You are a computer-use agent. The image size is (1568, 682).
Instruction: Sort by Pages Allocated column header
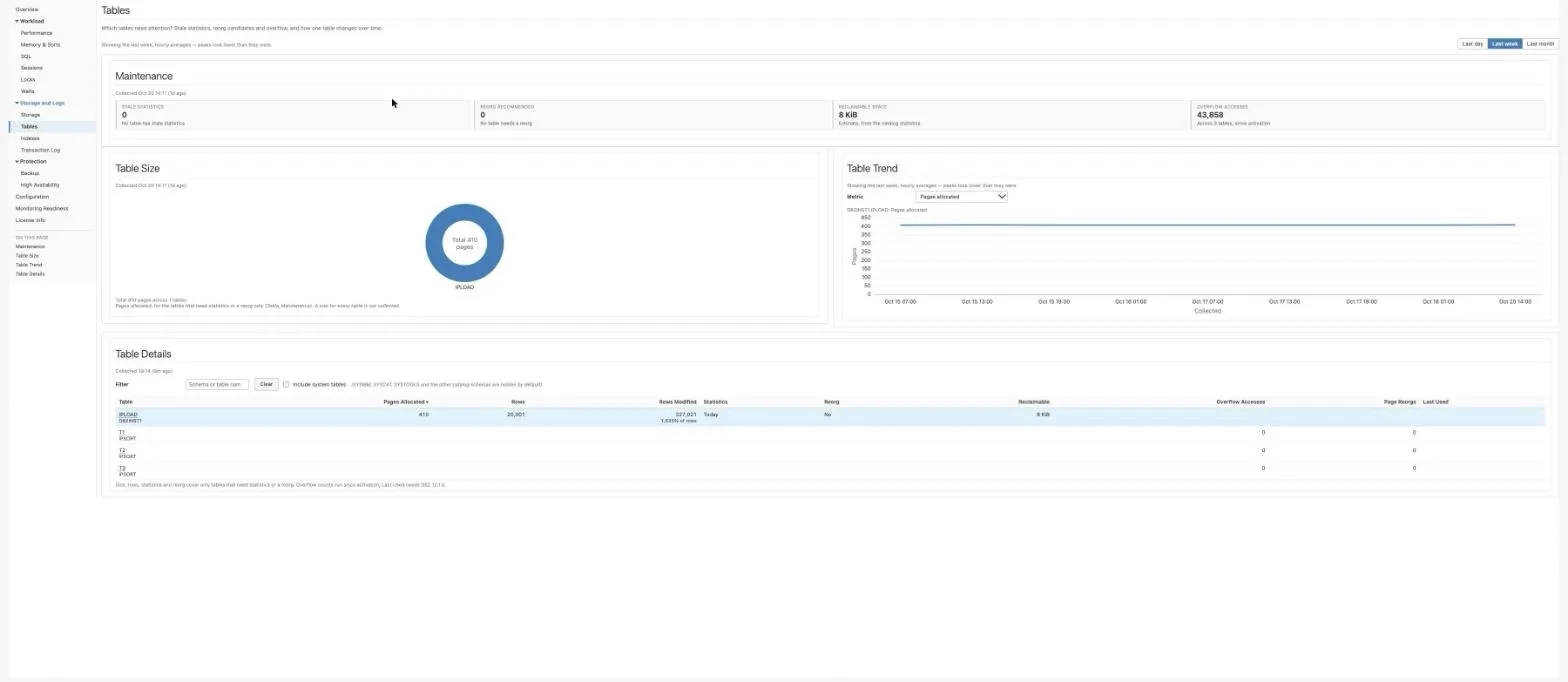[x=406, y=402]
